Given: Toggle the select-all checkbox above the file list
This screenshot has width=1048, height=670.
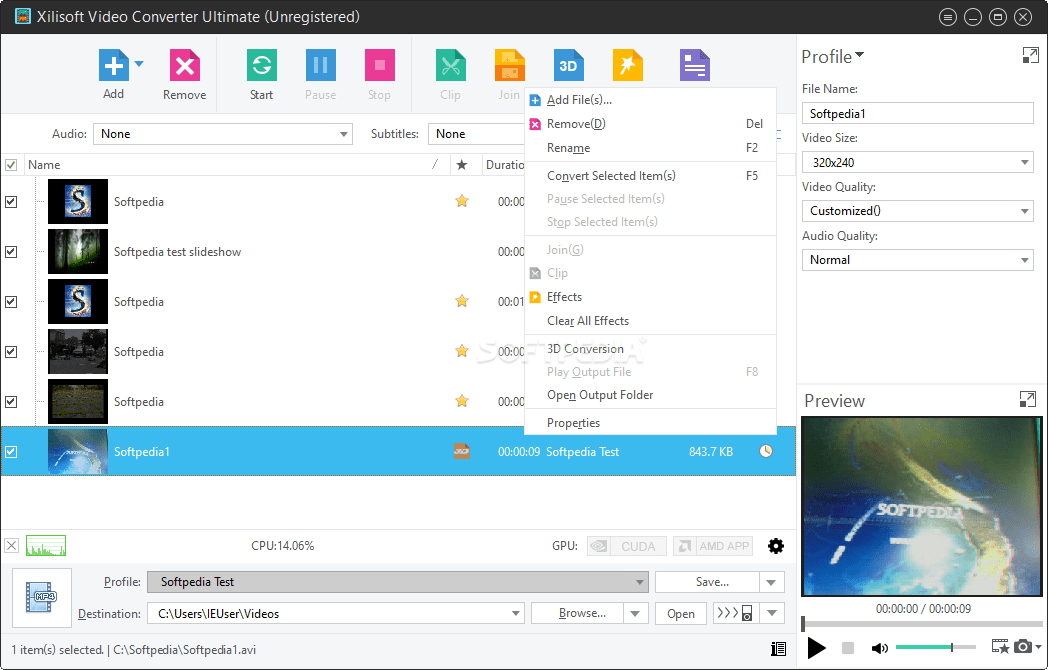Looking at the screenshot, I should (x=12, y=164).
